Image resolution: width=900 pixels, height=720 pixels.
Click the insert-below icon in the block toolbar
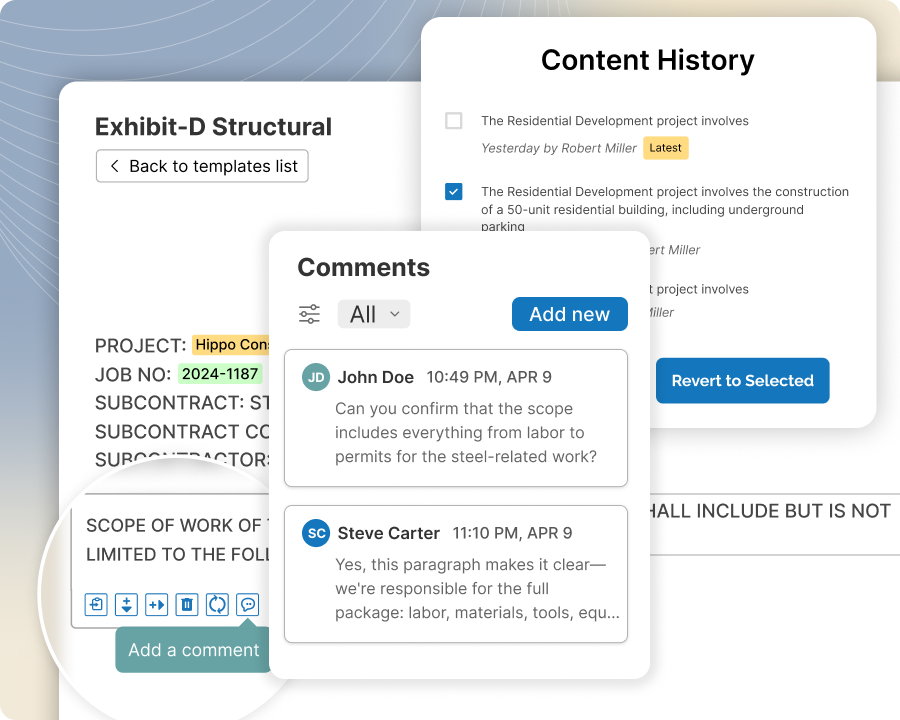click(x=126, y=605)
